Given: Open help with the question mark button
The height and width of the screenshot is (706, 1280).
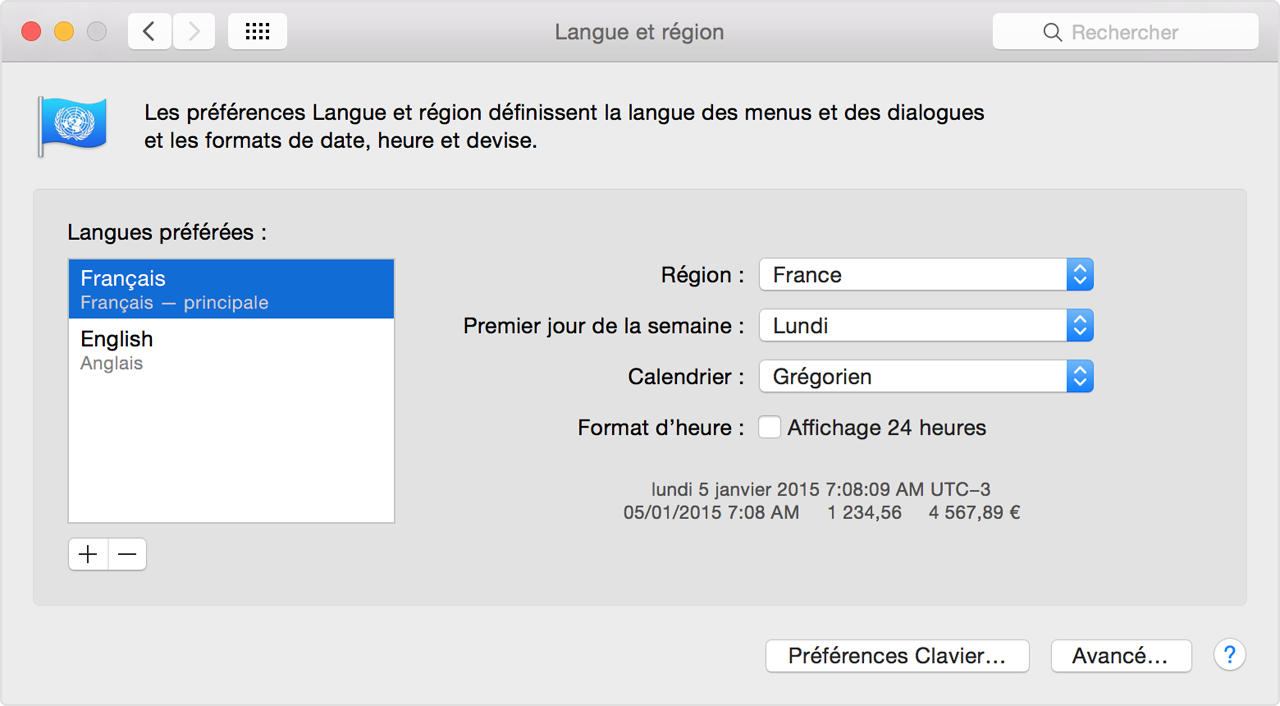Looking at the screenshot, I should [x=1229, y=655].
